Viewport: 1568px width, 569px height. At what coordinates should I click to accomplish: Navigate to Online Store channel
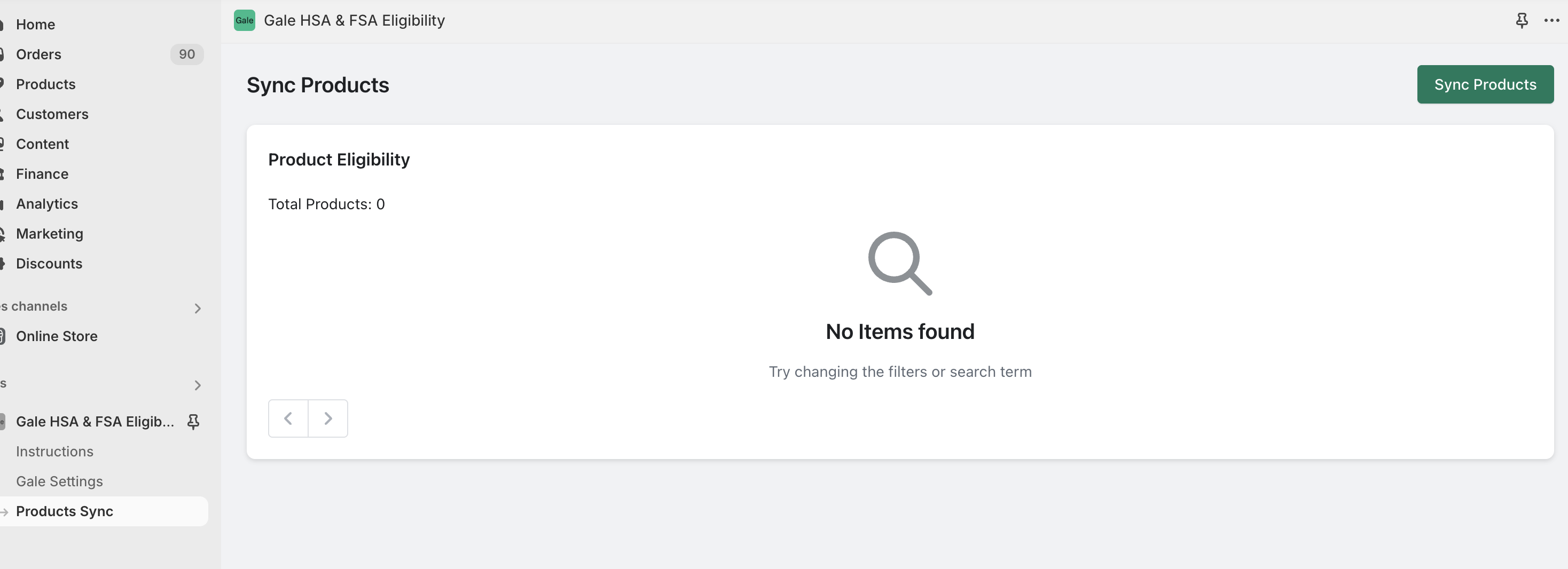[57, 336]
